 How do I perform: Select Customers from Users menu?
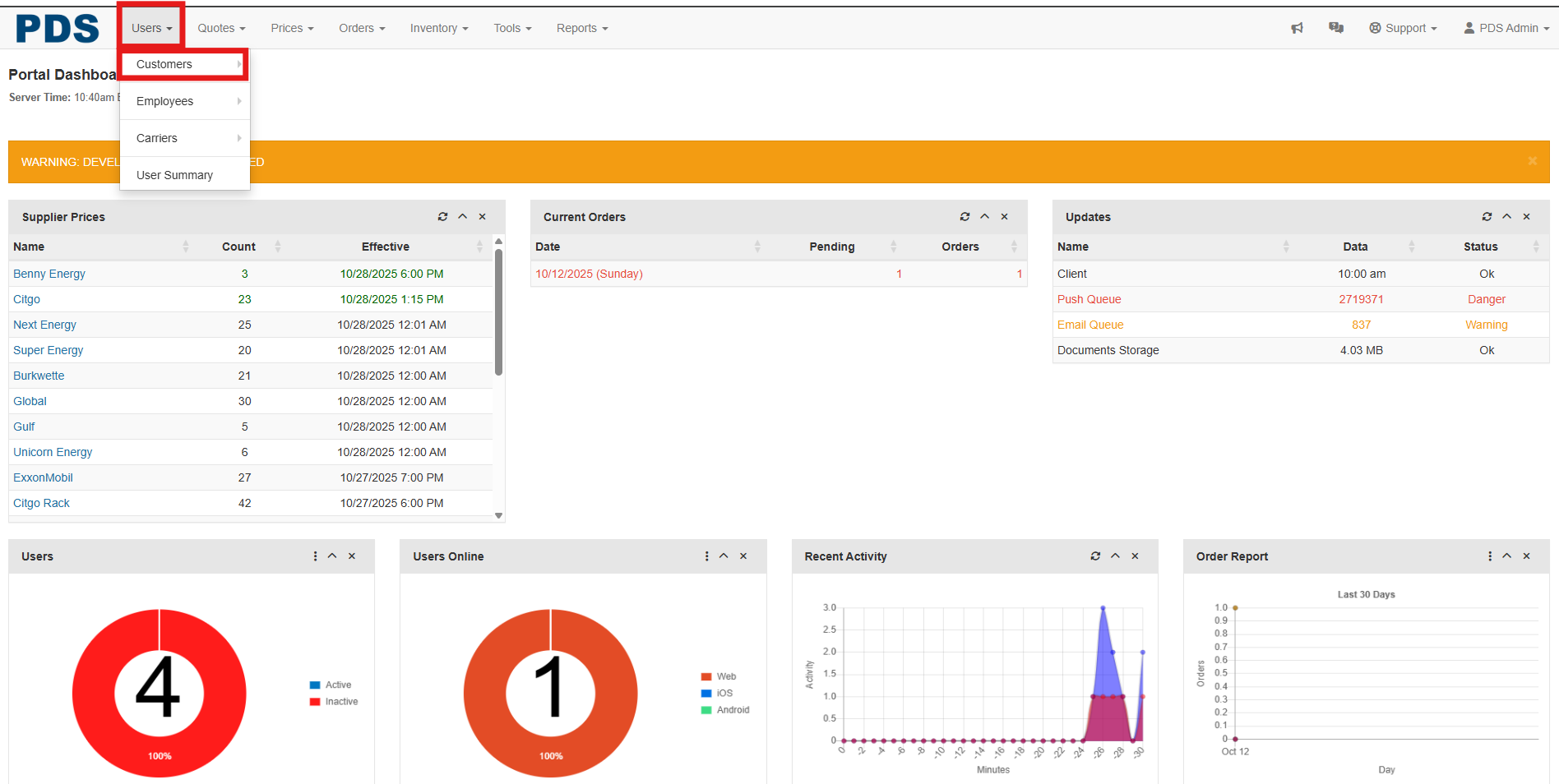pos(164,64)
